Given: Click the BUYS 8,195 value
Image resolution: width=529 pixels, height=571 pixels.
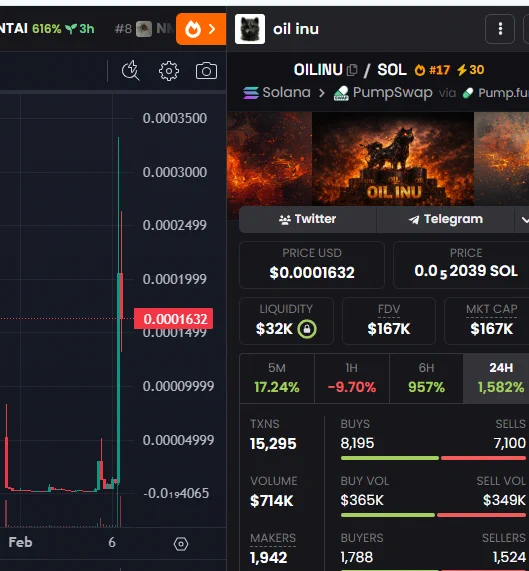Looking at the screenshot, I should (357, 443).
